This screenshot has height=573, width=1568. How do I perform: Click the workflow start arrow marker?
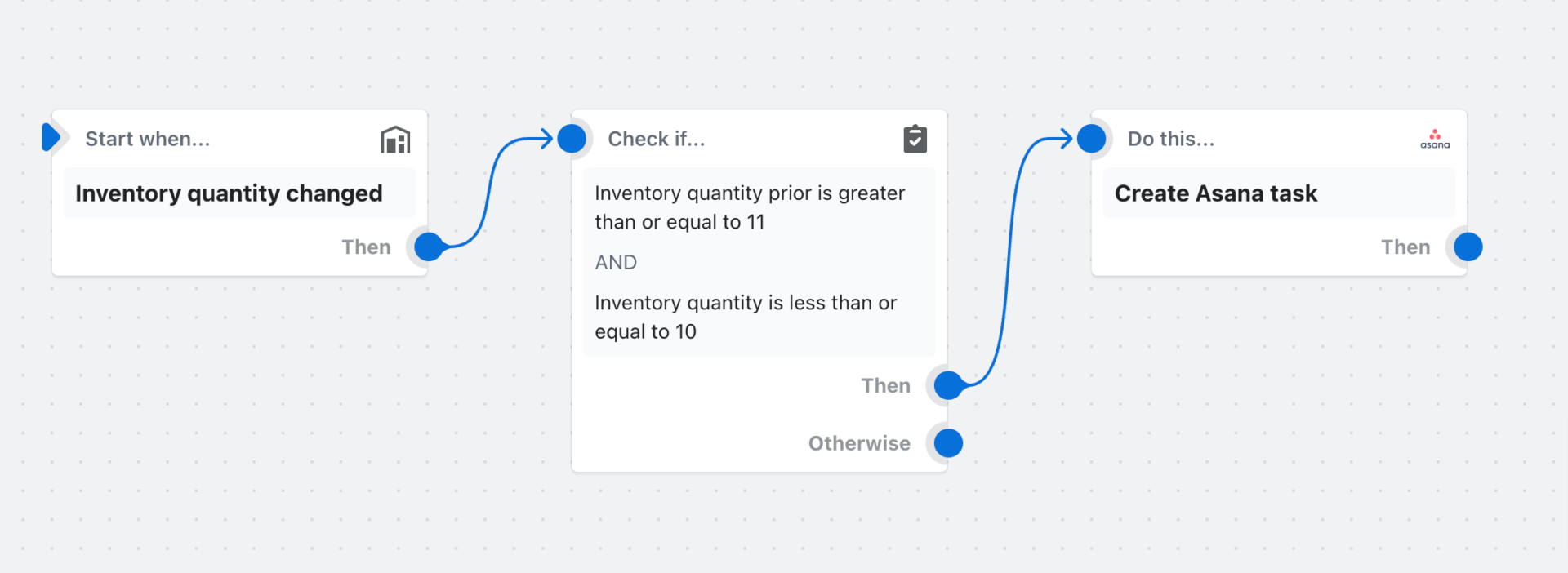coord(51,136)
